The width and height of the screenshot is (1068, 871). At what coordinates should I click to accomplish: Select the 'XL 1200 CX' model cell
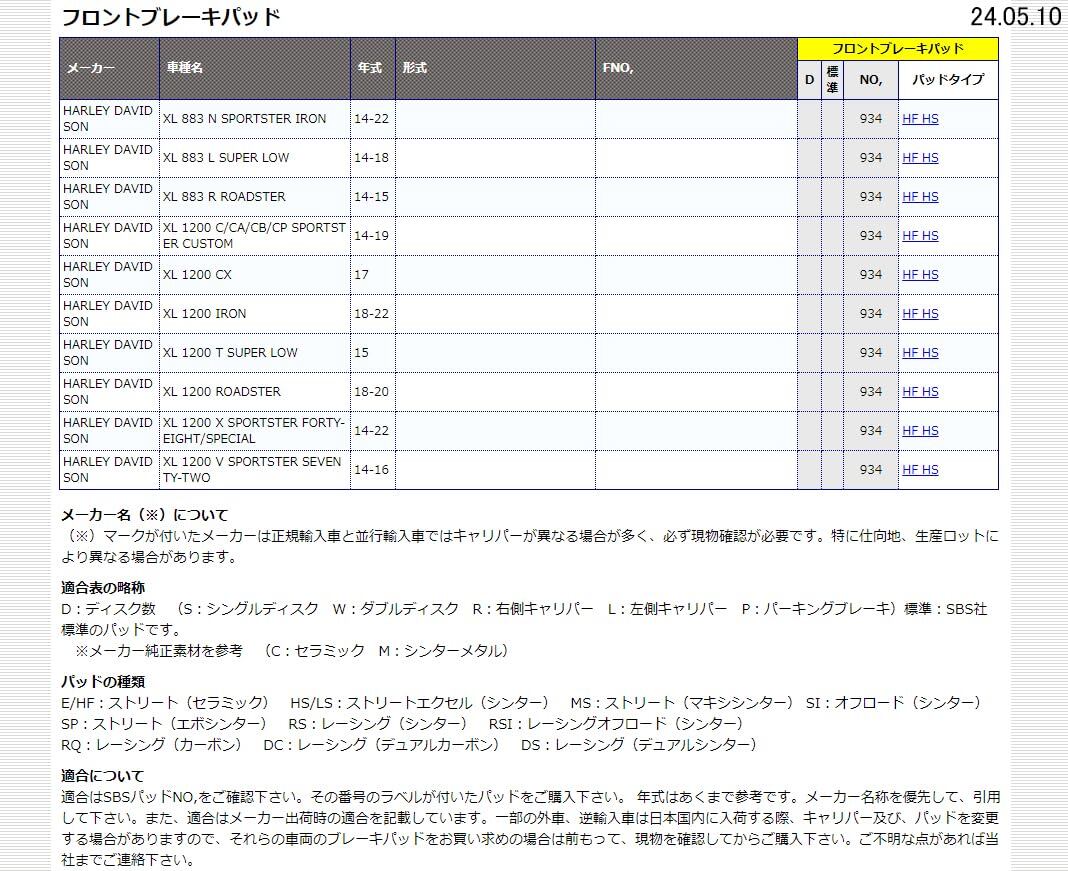(x=255, y=274)
